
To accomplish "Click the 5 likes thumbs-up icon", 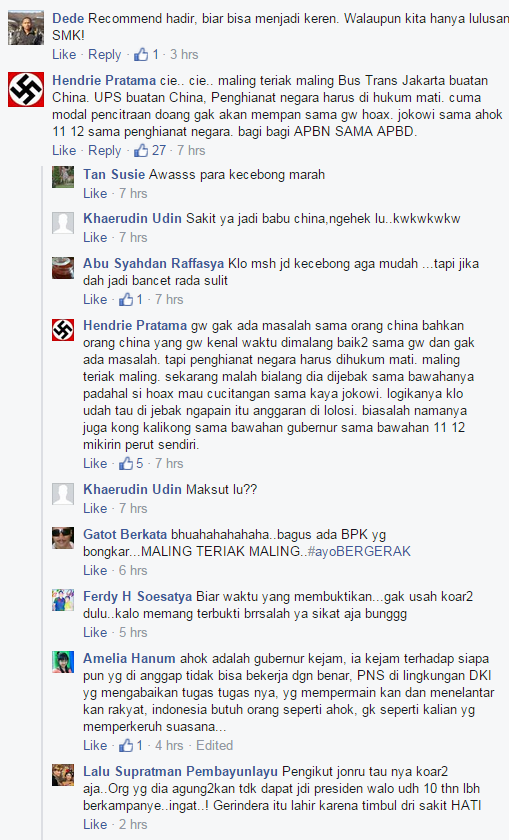I will point(126,463).
